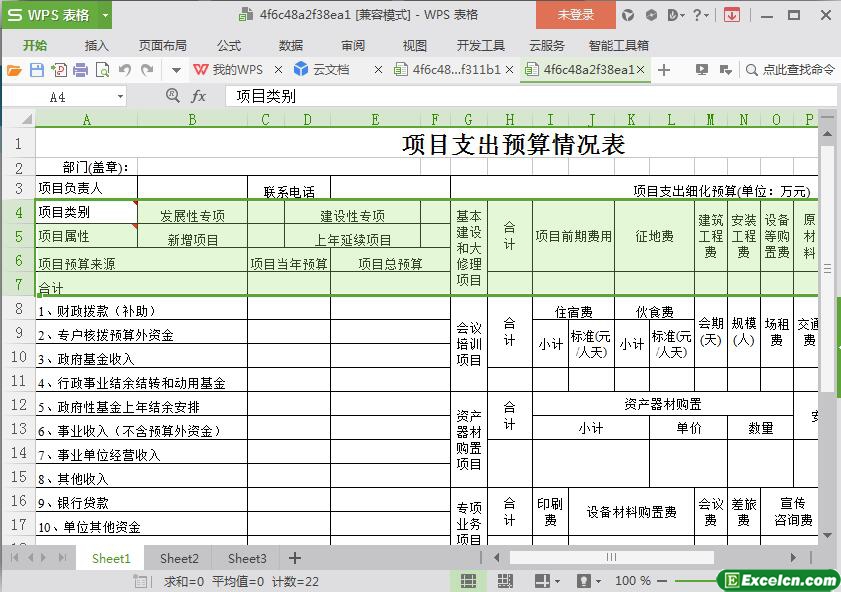Open the help question mark dropdown
This screenshot has width=841, height=592.
700,15
